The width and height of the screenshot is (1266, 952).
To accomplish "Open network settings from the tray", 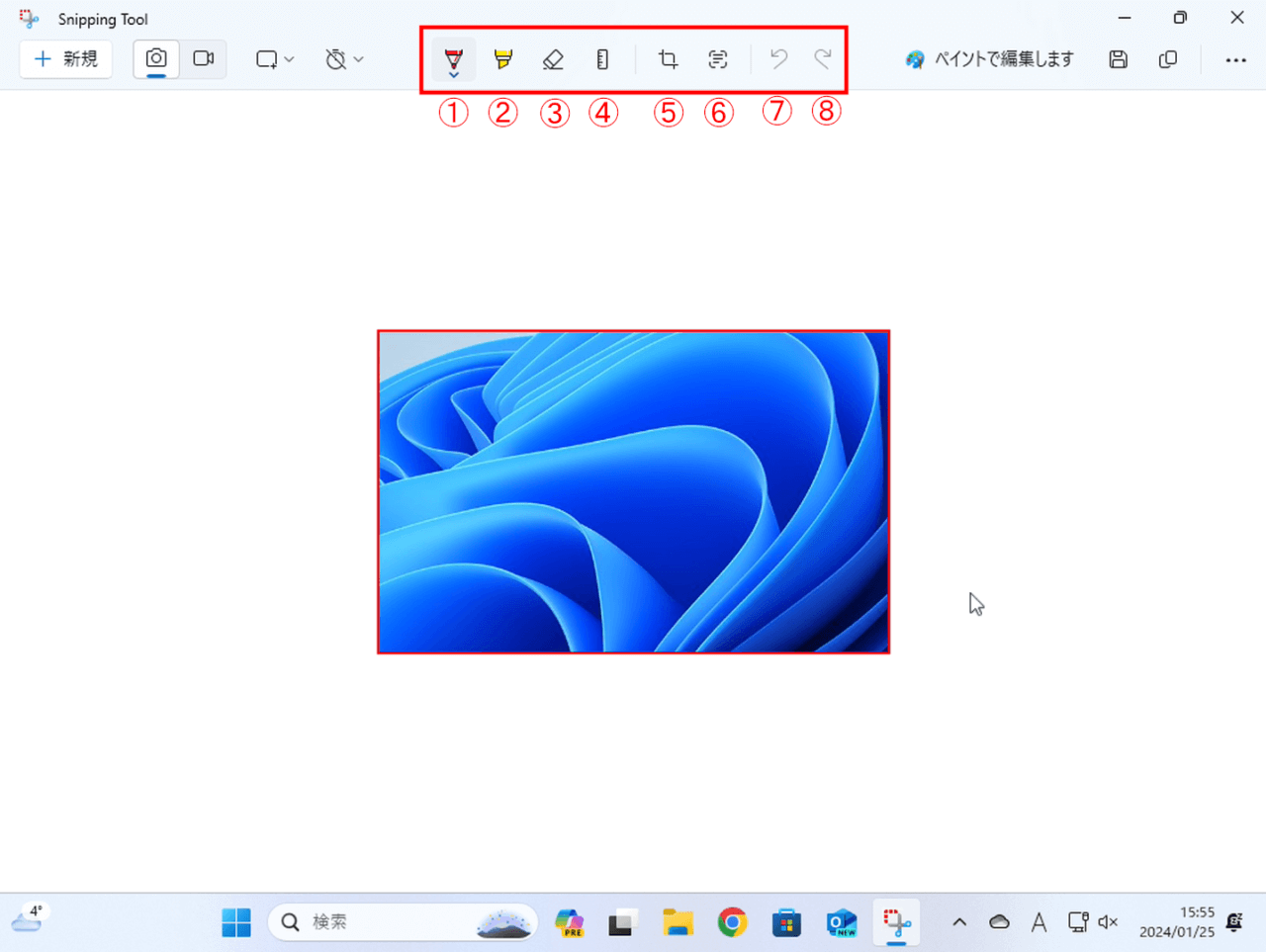I will pos(1078,922).
